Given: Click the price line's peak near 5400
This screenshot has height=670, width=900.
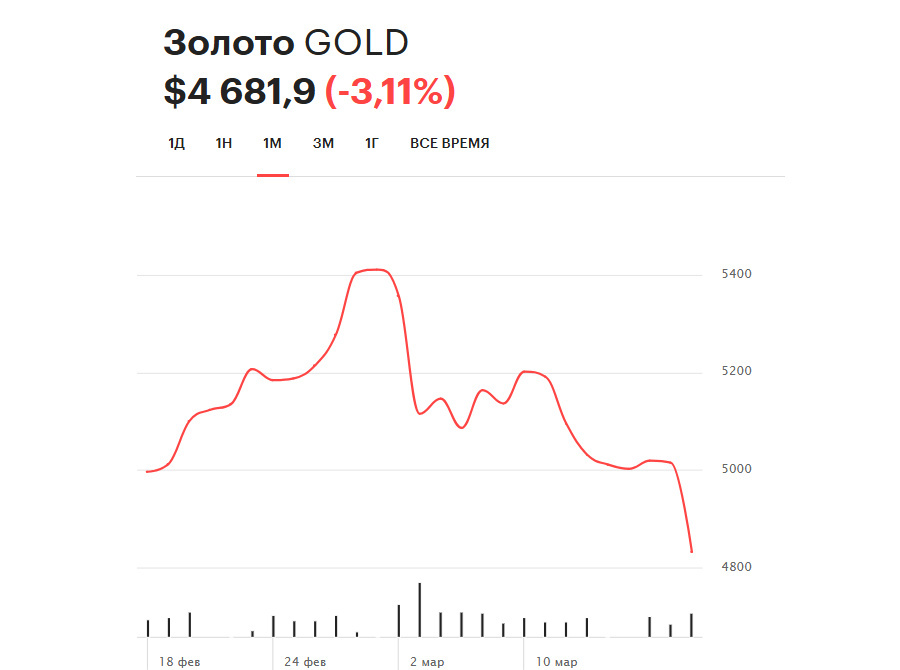Looking at the screenshot, I should tap(372, 270).
